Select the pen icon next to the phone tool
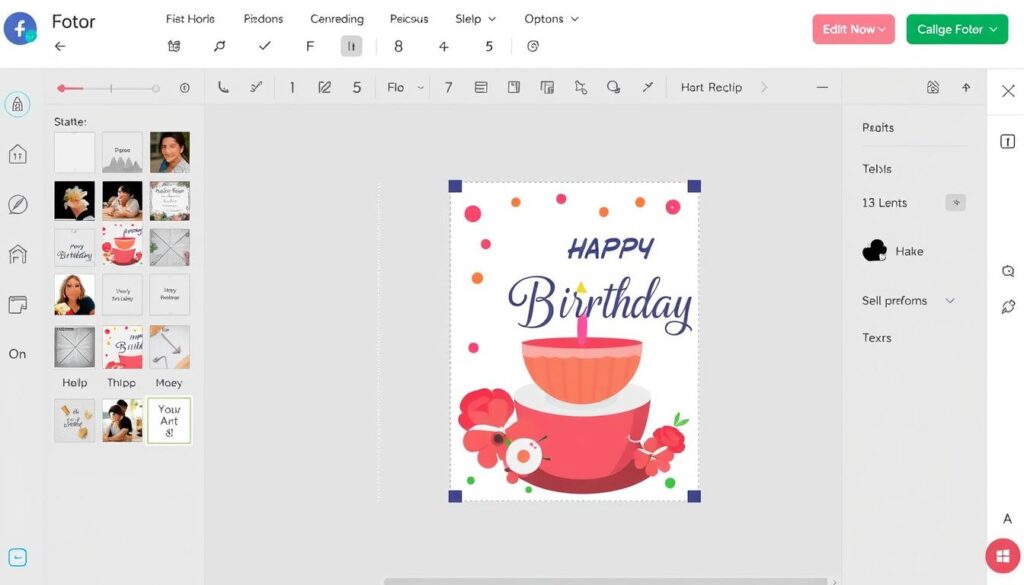This screenshot has height=585, width=1024. click(x=256, y=87)
